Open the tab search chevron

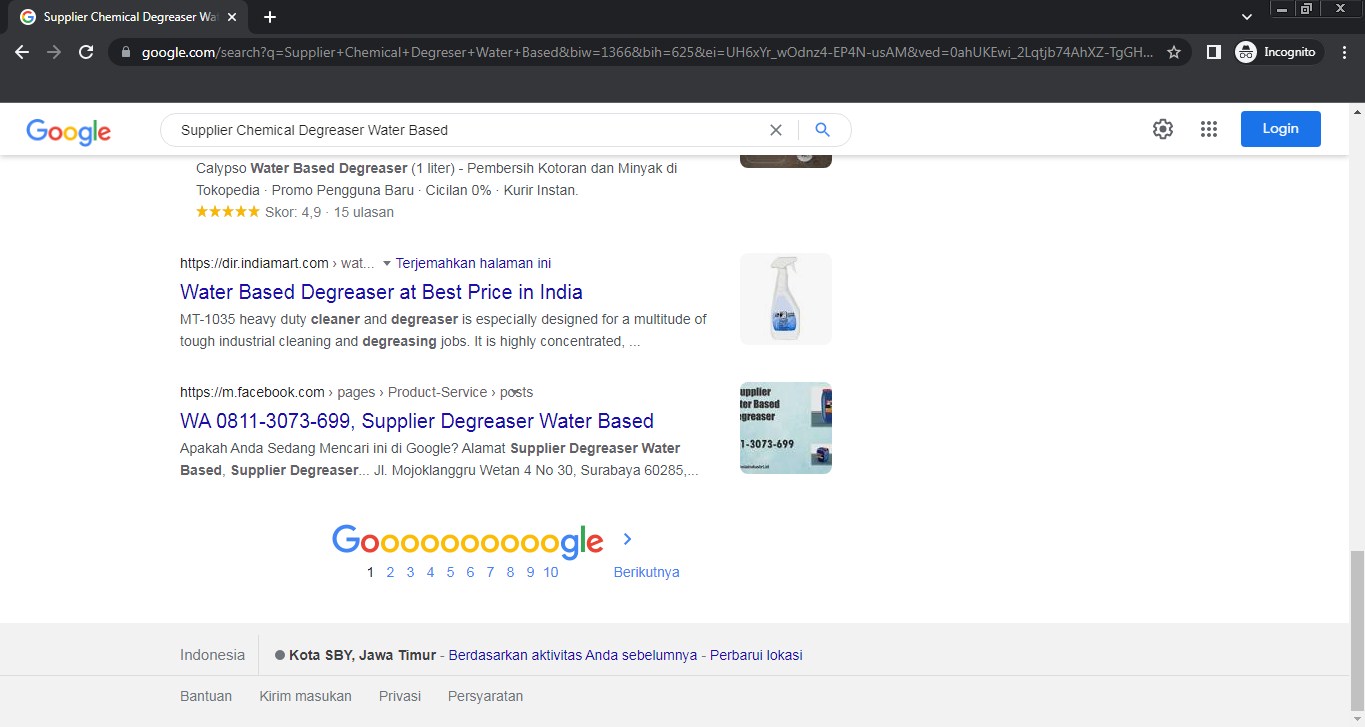pyautogui.click(x=1246, y=17)
